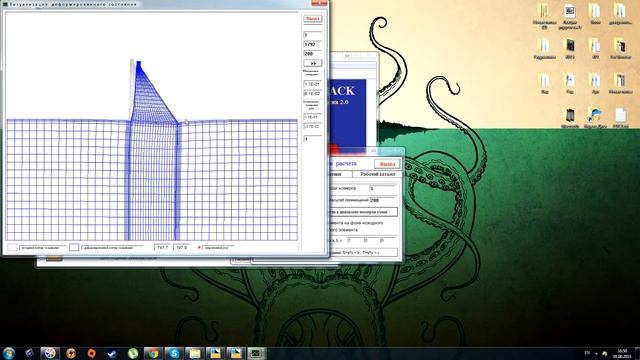Screen dimensions: 640x360
Task: Click the >> step-forward button
Action: click(313, 63)
